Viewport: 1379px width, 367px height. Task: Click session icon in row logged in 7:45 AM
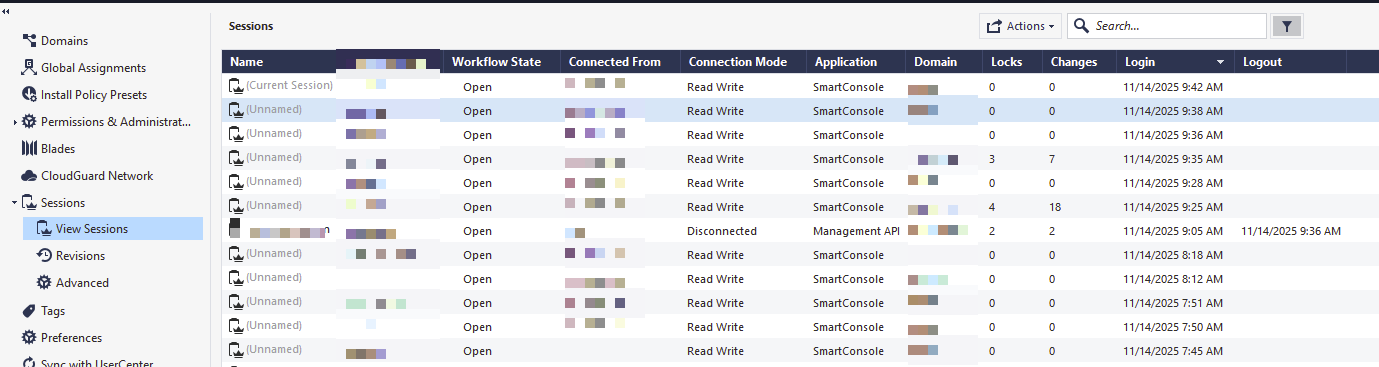point(236,351)
